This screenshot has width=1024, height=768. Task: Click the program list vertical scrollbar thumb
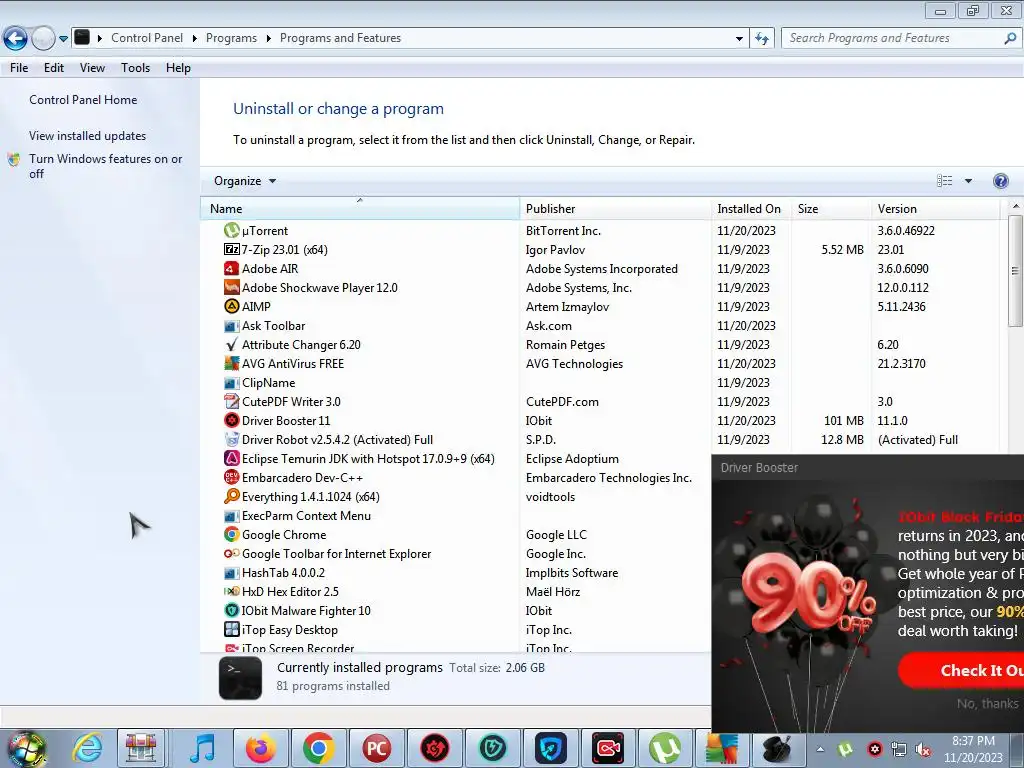[1015, 270]
